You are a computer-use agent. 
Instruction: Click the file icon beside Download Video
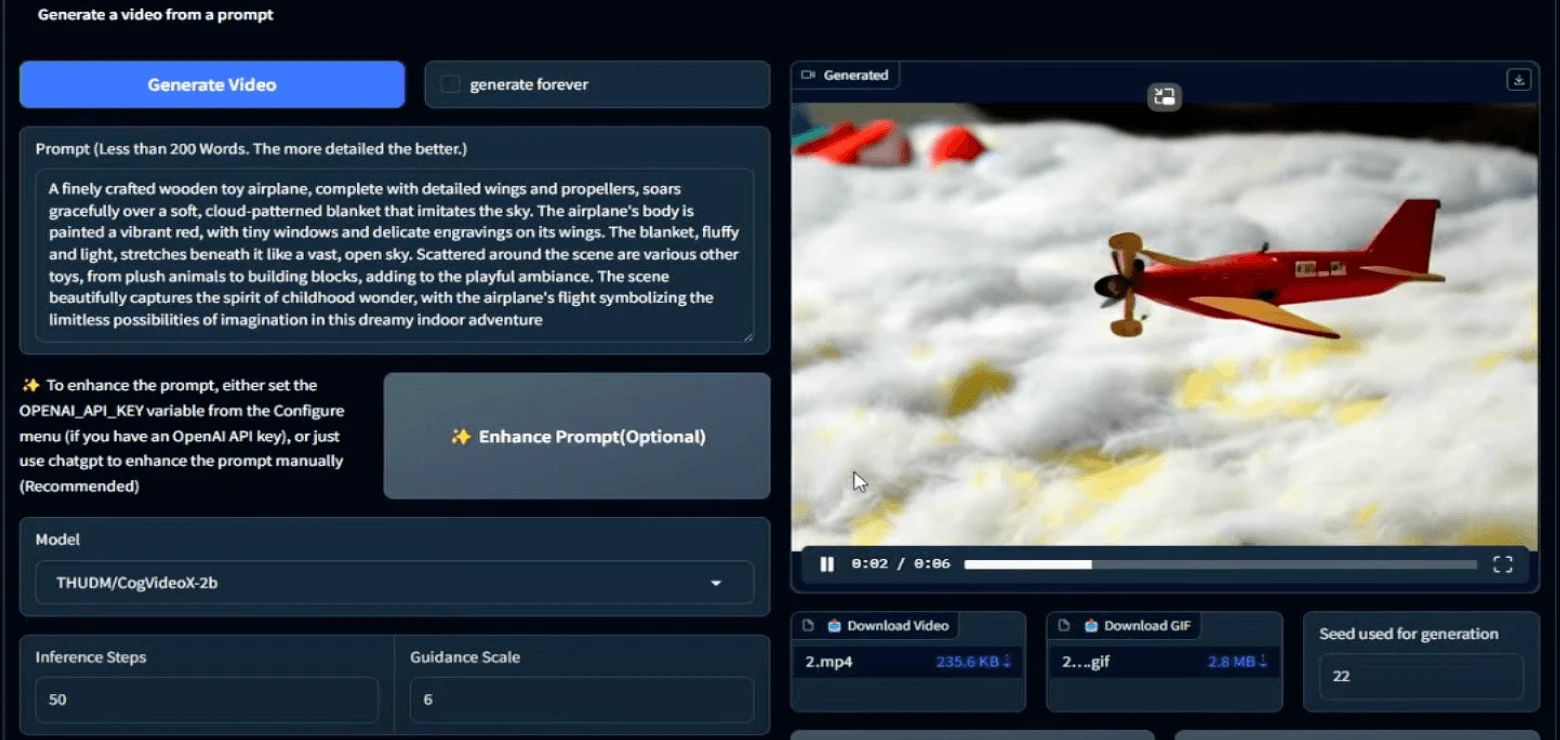point(808,625)
